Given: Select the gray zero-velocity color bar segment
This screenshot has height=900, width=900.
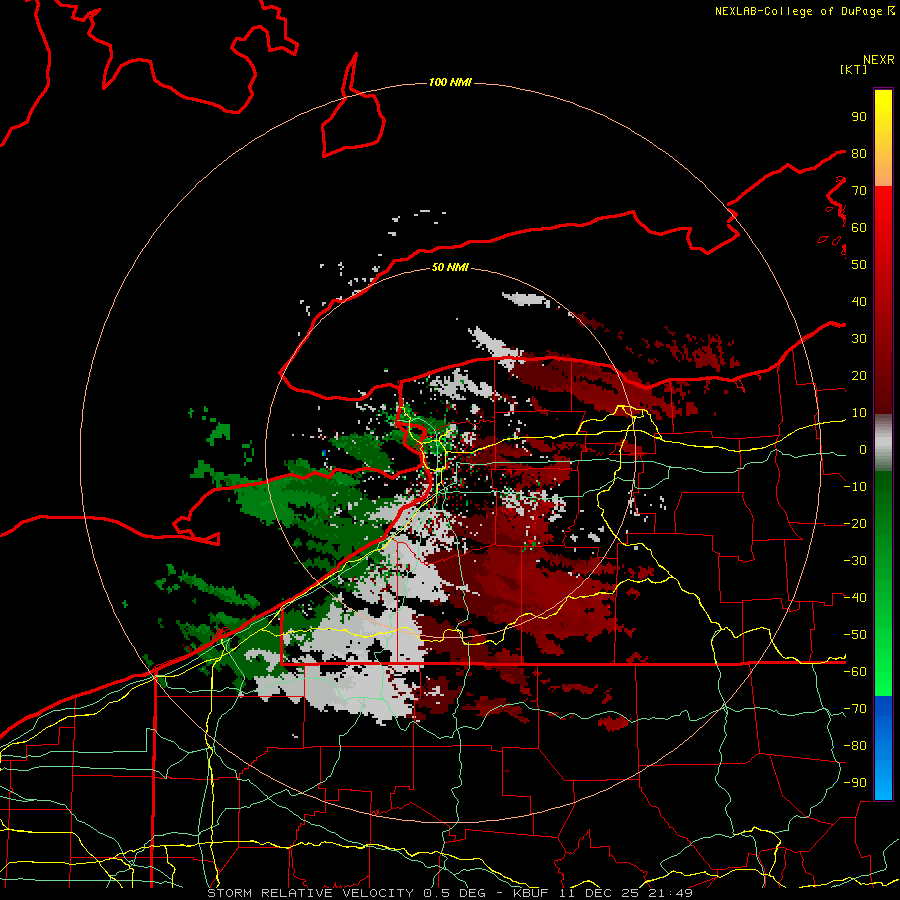Looking at the screenshot, I should (883, 443).
